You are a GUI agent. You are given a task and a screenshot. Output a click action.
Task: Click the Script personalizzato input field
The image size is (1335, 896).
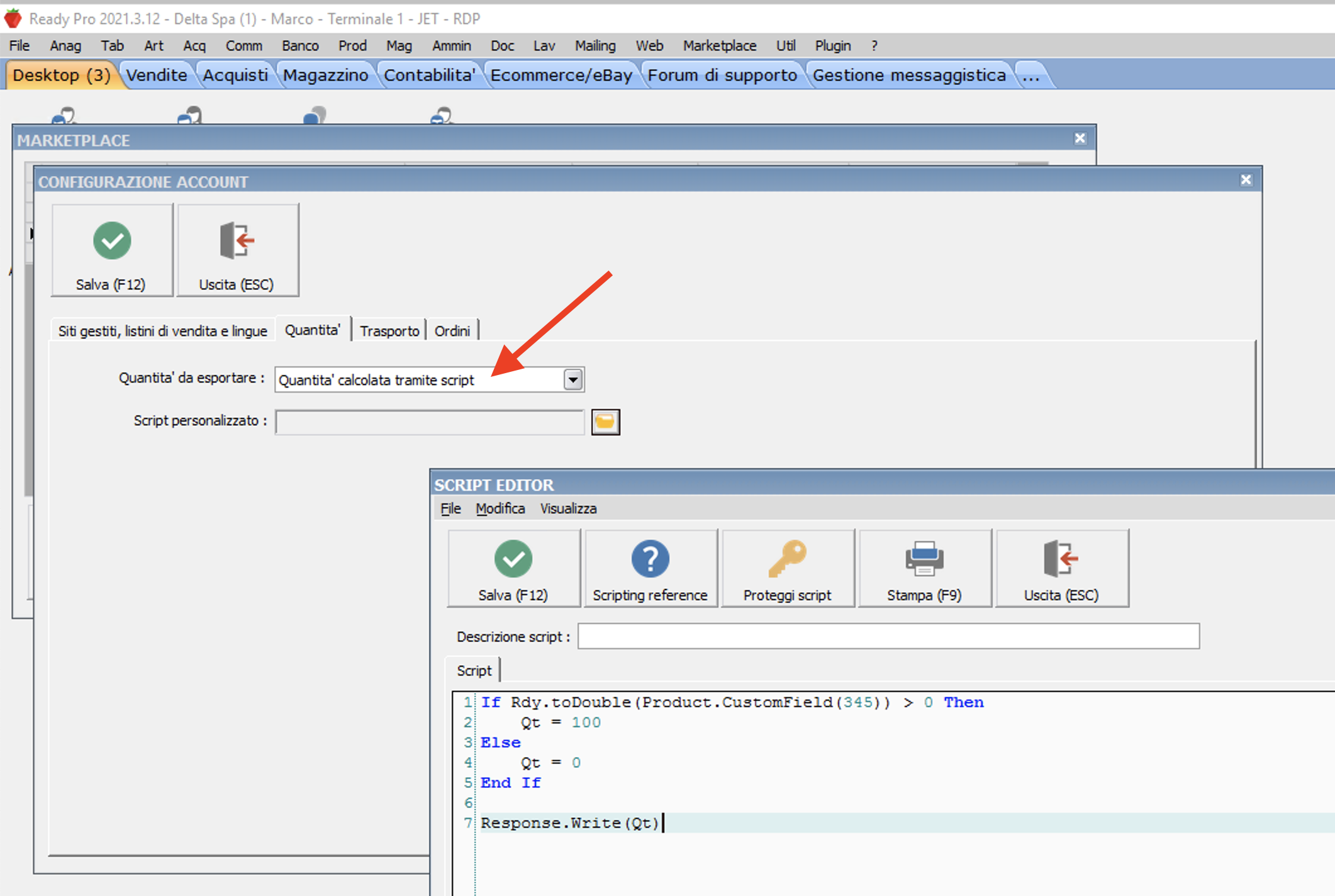click(430, 422)
